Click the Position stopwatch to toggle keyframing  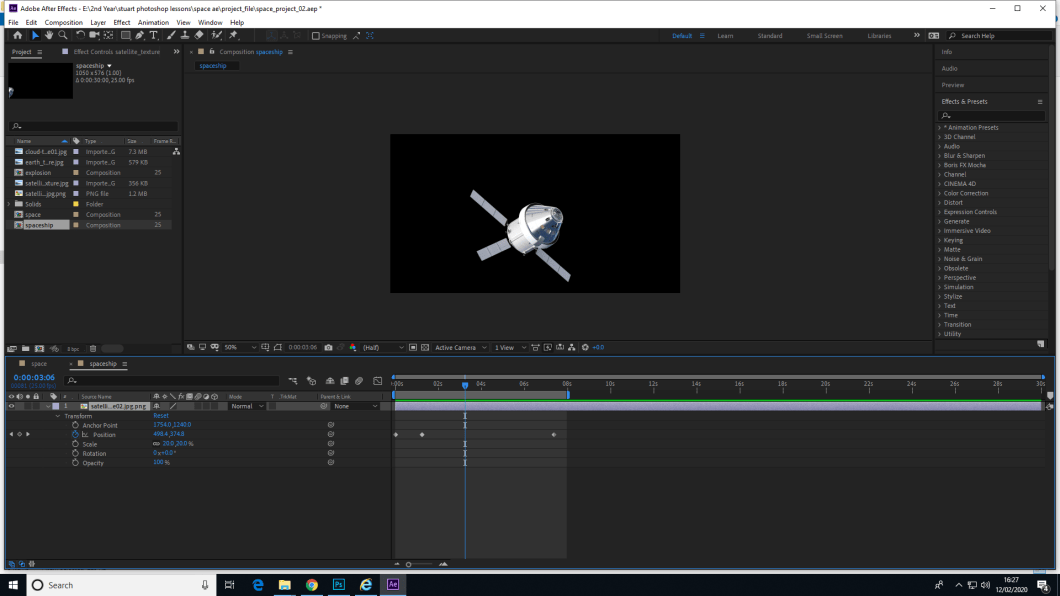click(73, 434)
